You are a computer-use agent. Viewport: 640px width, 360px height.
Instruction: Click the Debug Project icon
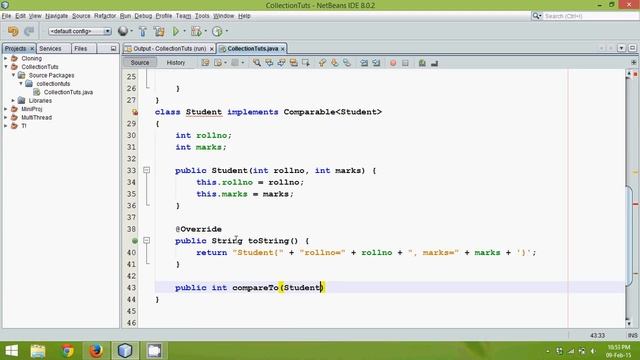(196, 31)
